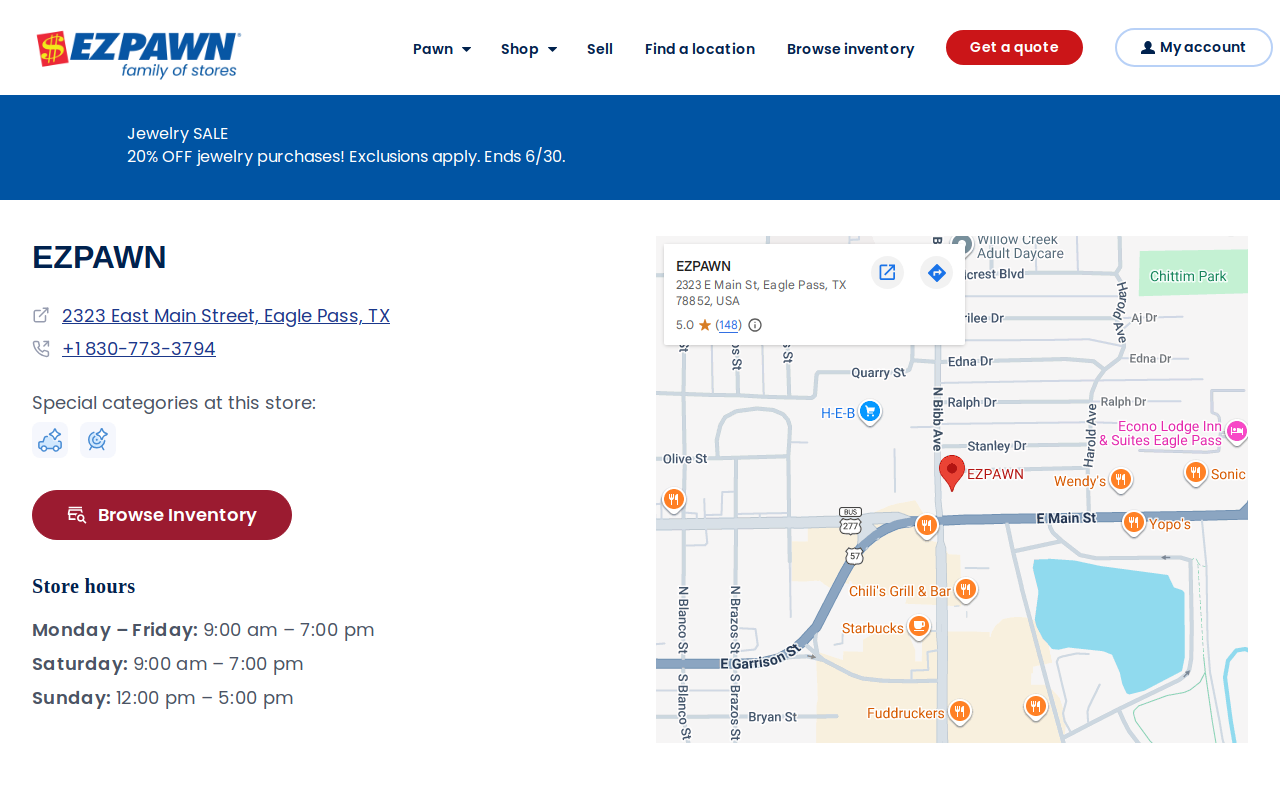Click the red Browse Inventory button

162,515
